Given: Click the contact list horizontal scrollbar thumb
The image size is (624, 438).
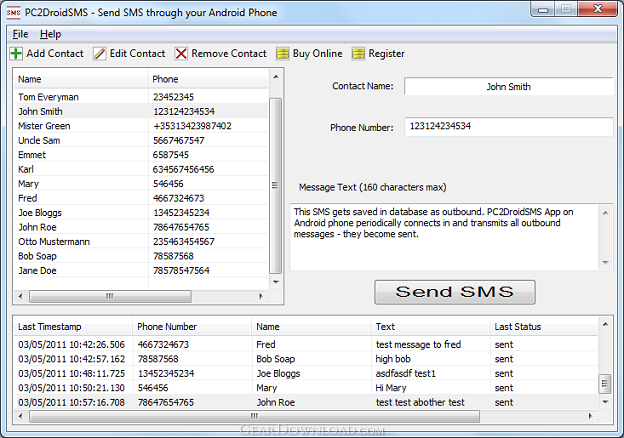Looking at the screenshot, I should (x=110, y=296).
